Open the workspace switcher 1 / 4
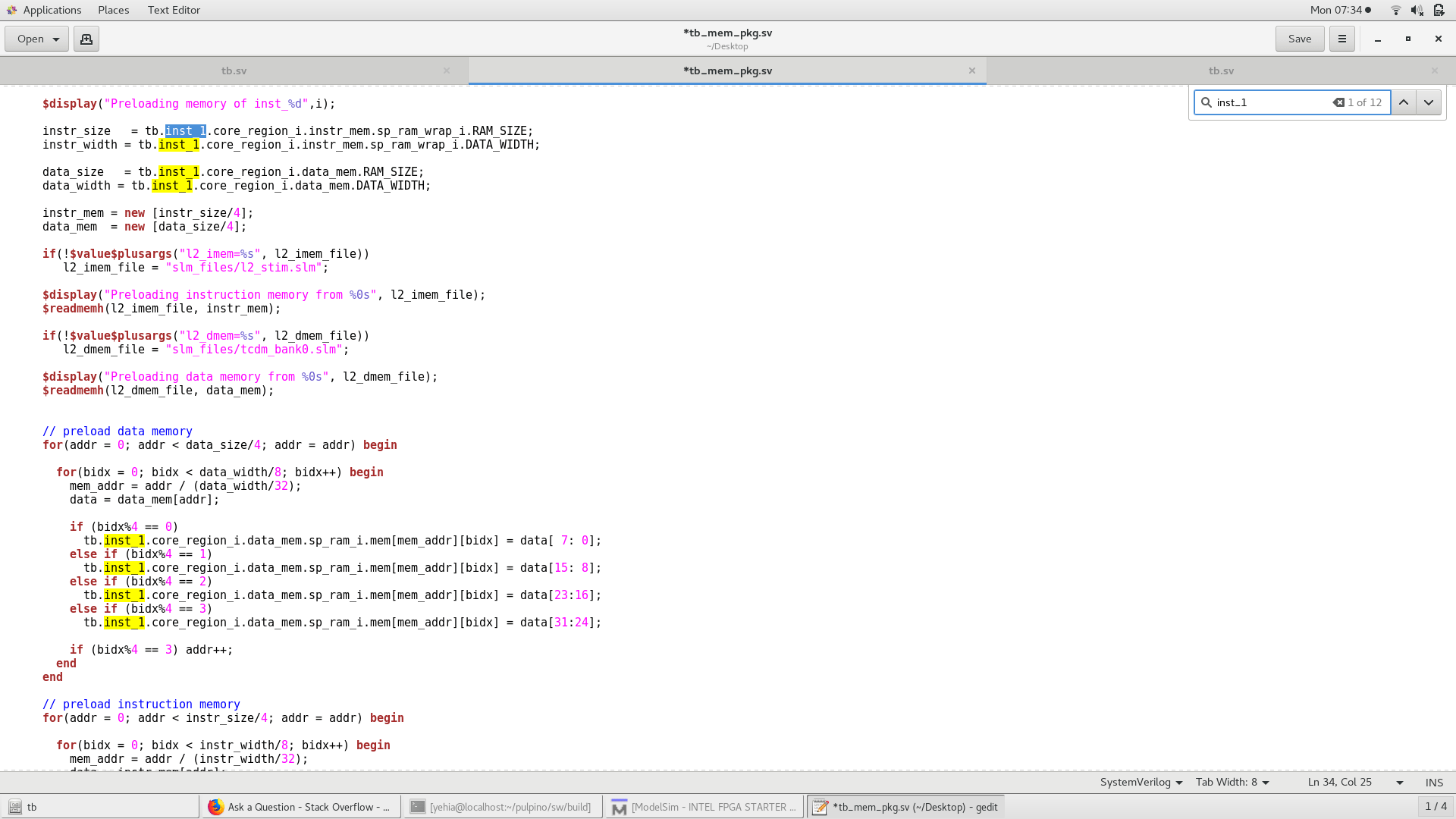The height and width of the screenshot is (819, 1456). click(1436, 806)
